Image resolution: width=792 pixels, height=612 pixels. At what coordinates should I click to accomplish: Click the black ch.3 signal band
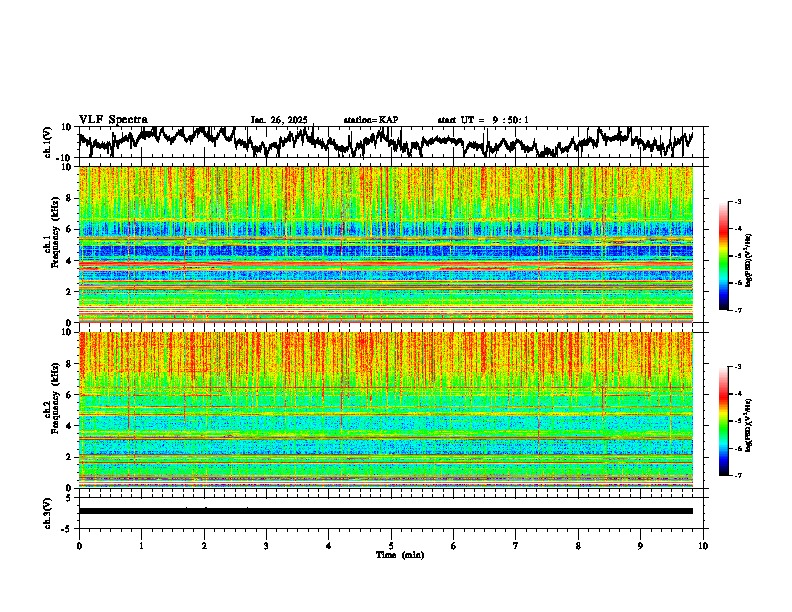pyautogui.click(x=386, y=511)
